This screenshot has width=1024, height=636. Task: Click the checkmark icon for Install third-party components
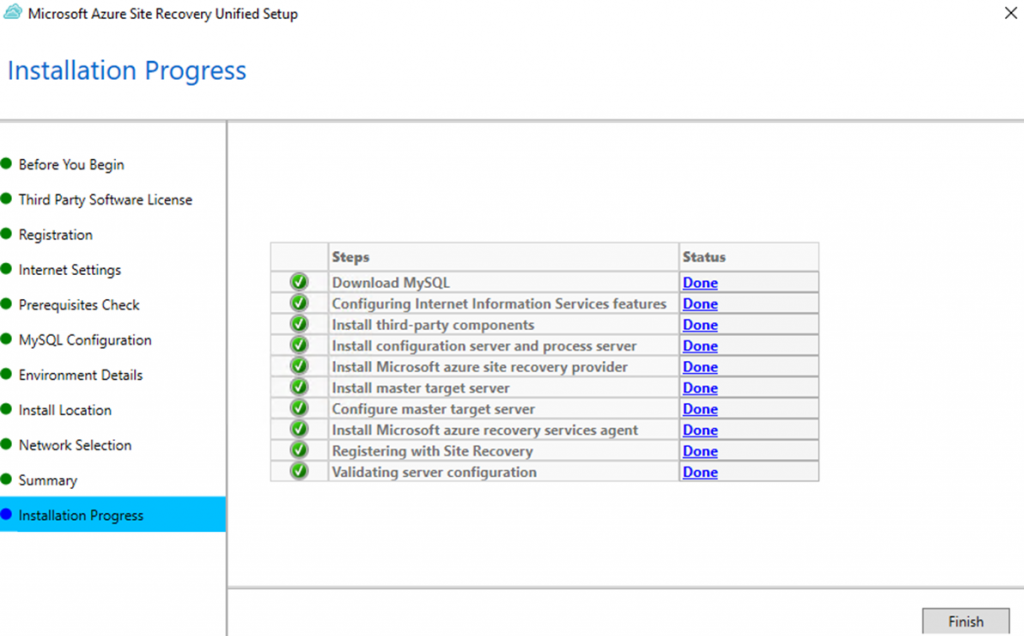299,325
